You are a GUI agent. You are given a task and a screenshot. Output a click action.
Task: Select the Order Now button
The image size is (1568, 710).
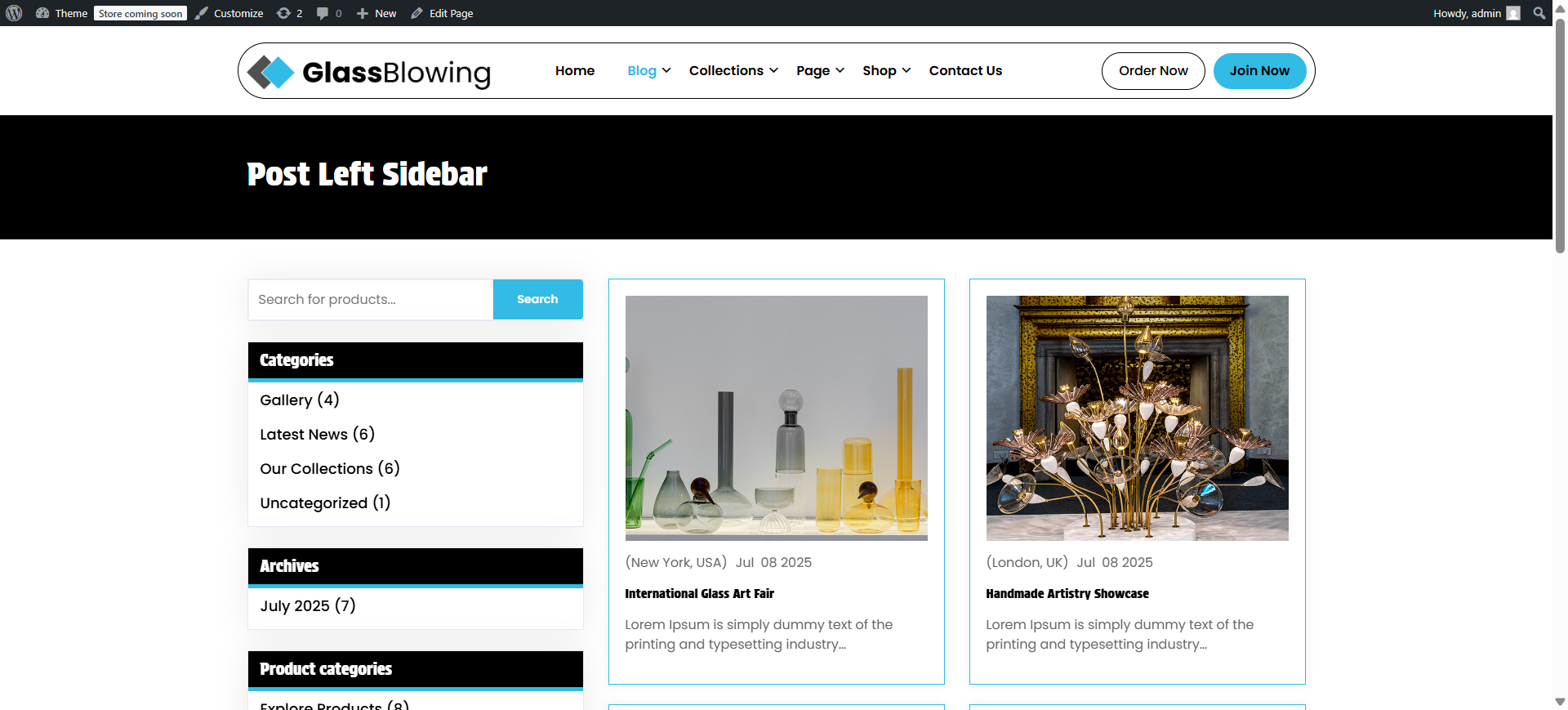coord(1153,71)
